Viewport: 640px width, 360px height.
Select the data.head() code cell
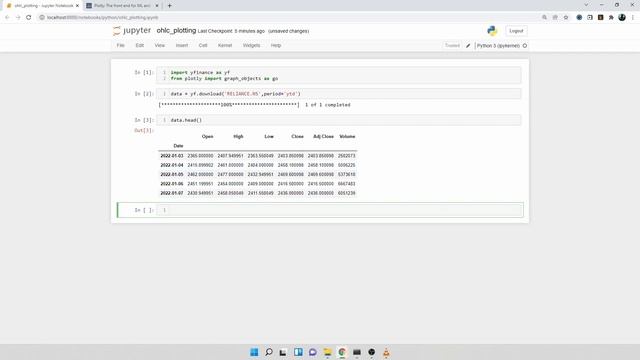coord(340,120)
